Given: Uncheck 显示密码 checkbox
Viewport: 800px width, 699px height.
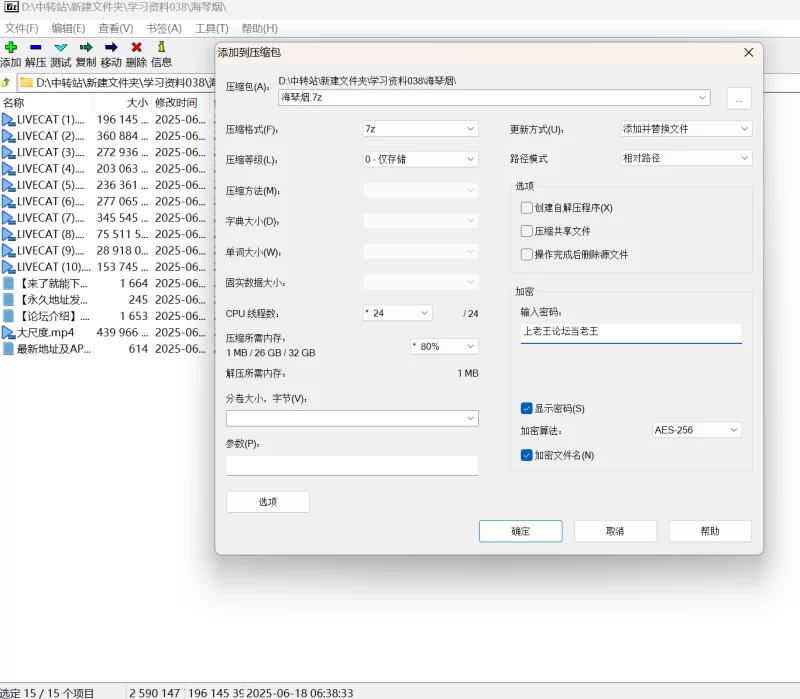Looking at the screenshot, I should coord(527,408).
